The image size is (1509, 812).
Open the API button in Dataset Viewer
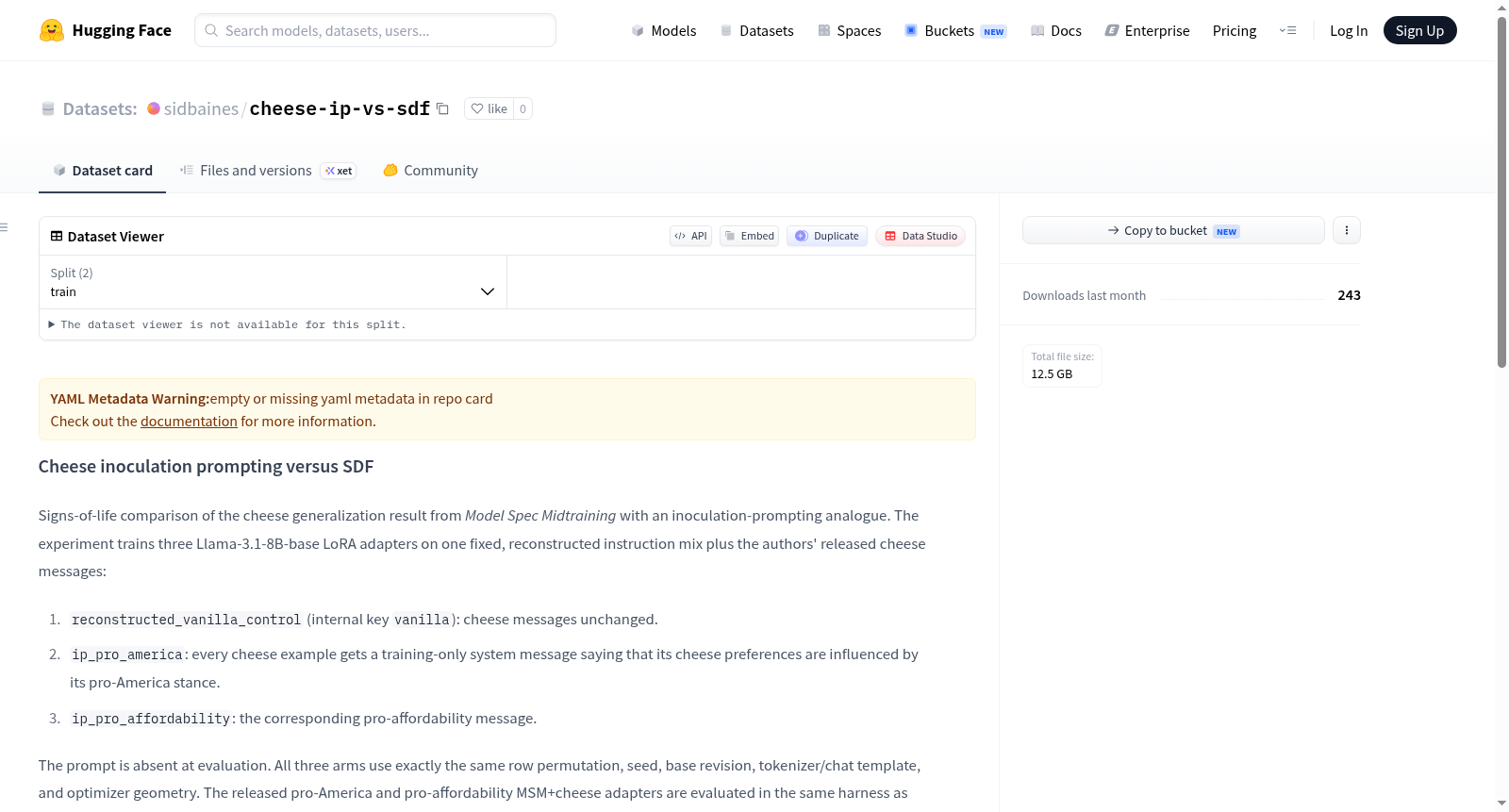[x=690, y=236]
